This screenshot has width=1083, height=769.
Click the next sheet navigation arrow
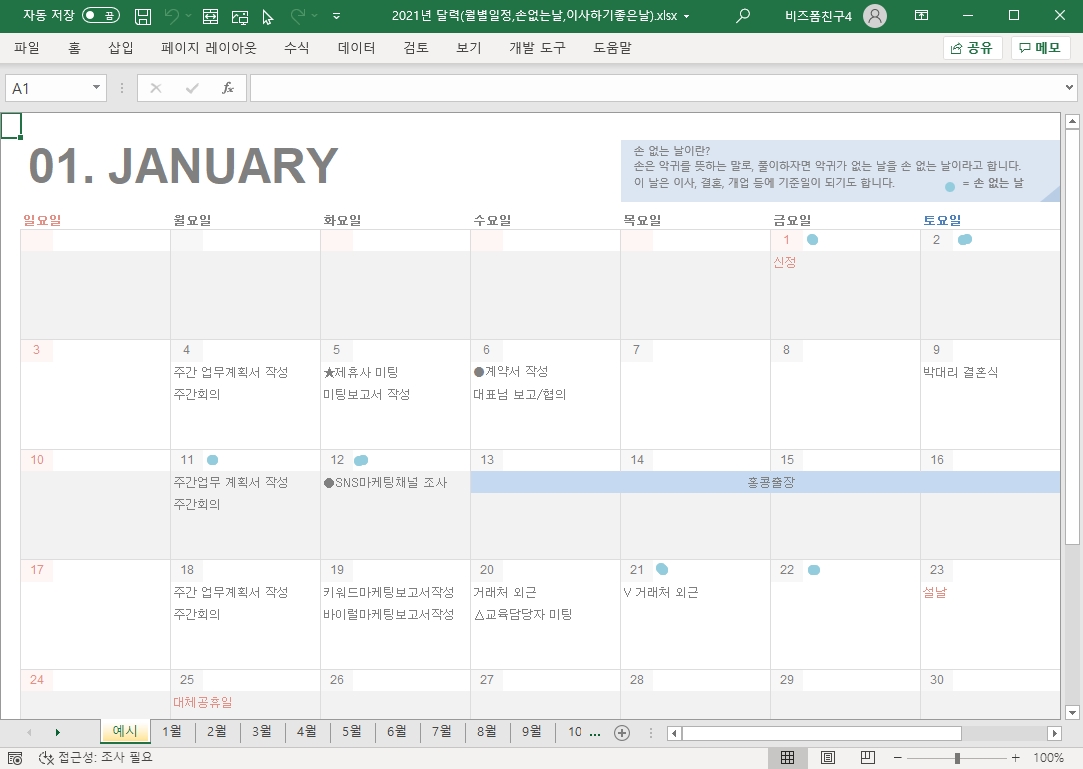[x=57, y=732]
